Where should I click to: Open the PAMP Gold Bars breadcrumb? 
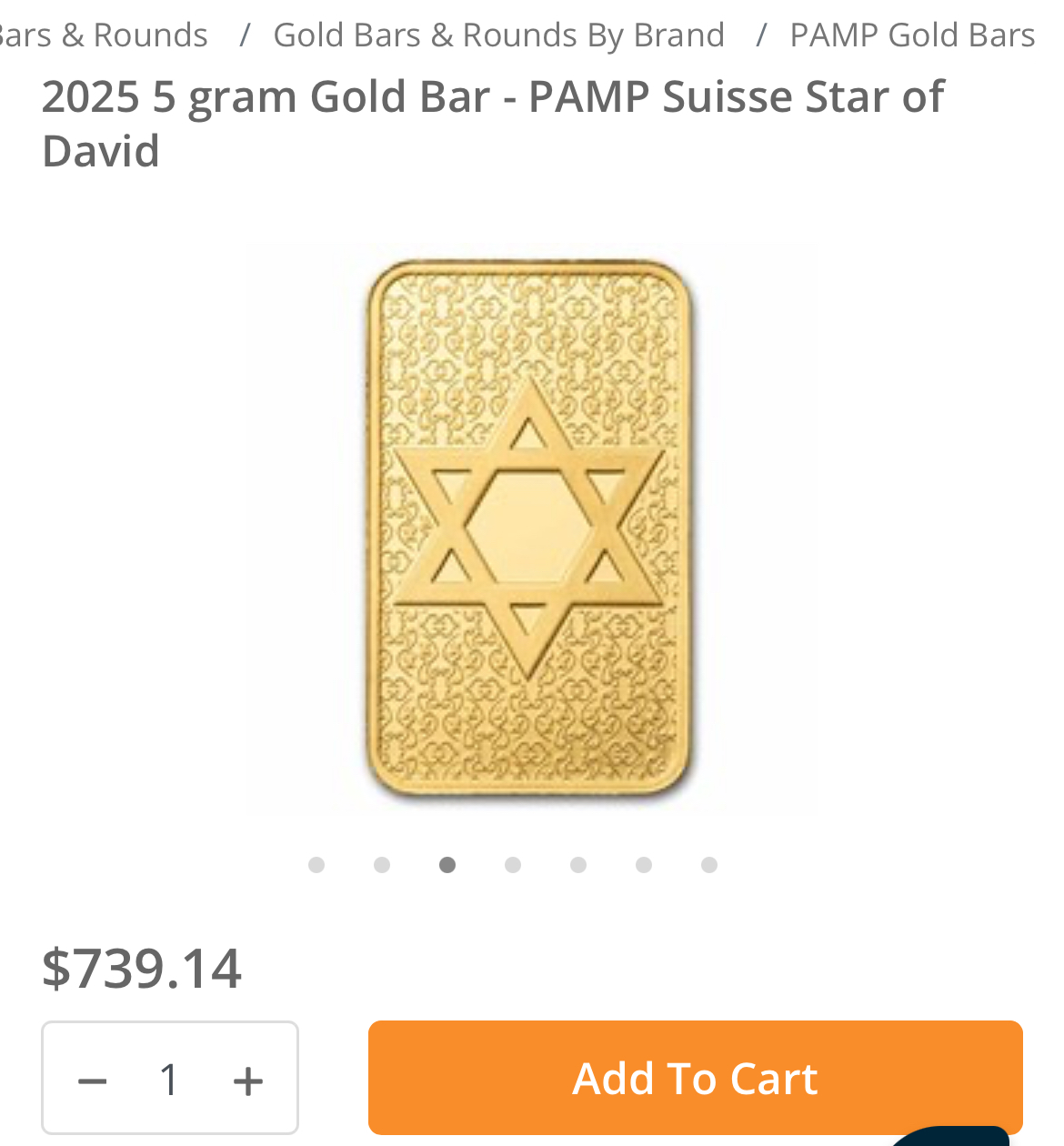(x=912, y=35)
